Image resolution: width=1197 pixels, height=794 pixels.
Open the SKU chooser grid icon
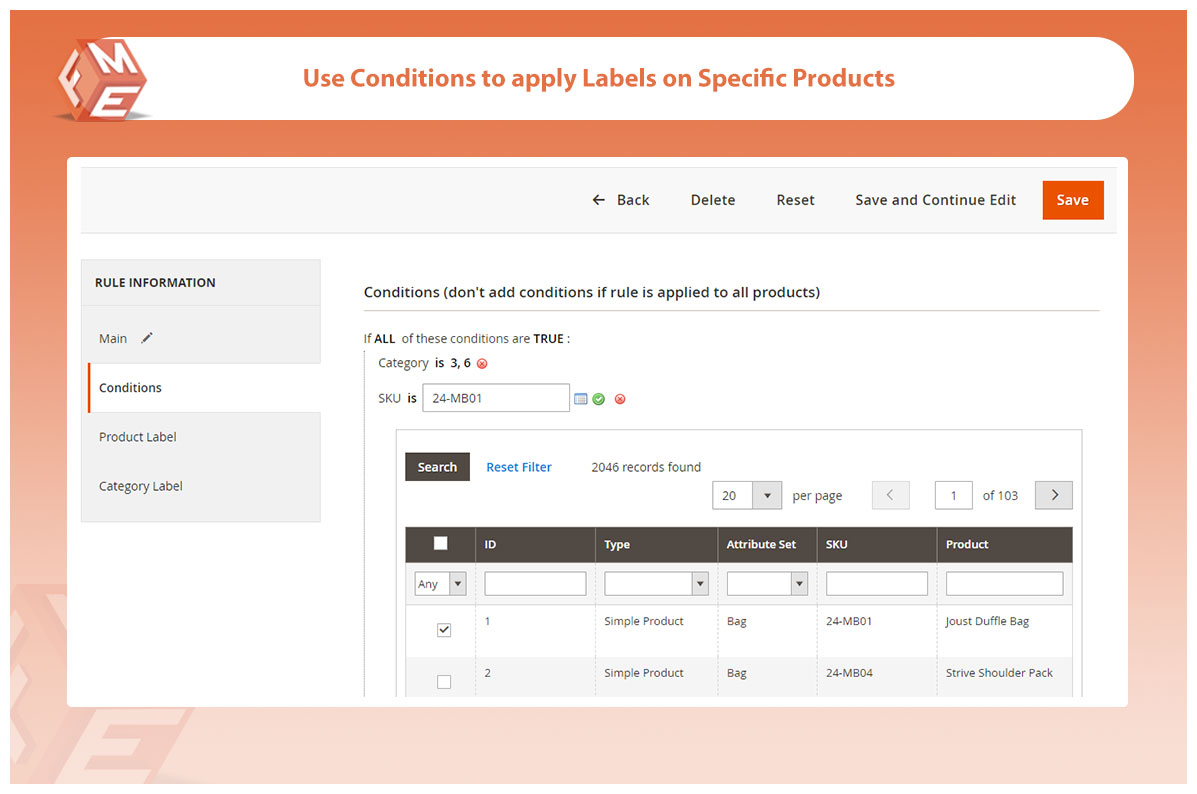(581, 399)
